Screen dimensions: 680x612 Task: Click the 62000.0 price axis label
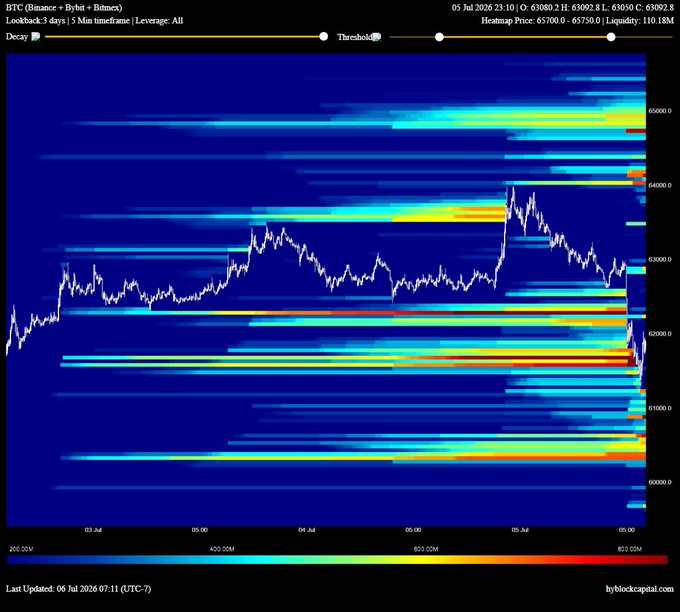click(x=660, y=334)
